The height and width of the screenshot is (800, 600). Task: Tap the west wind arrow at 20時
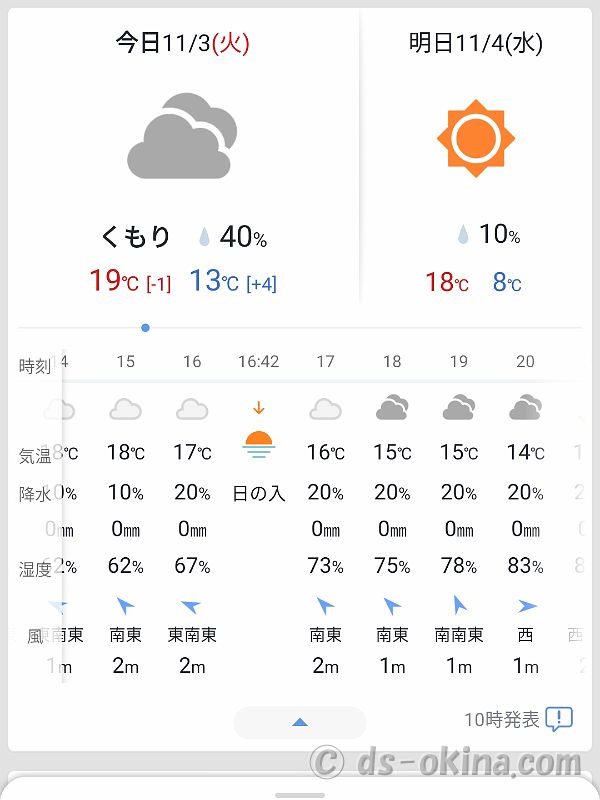tap(527, 606)
